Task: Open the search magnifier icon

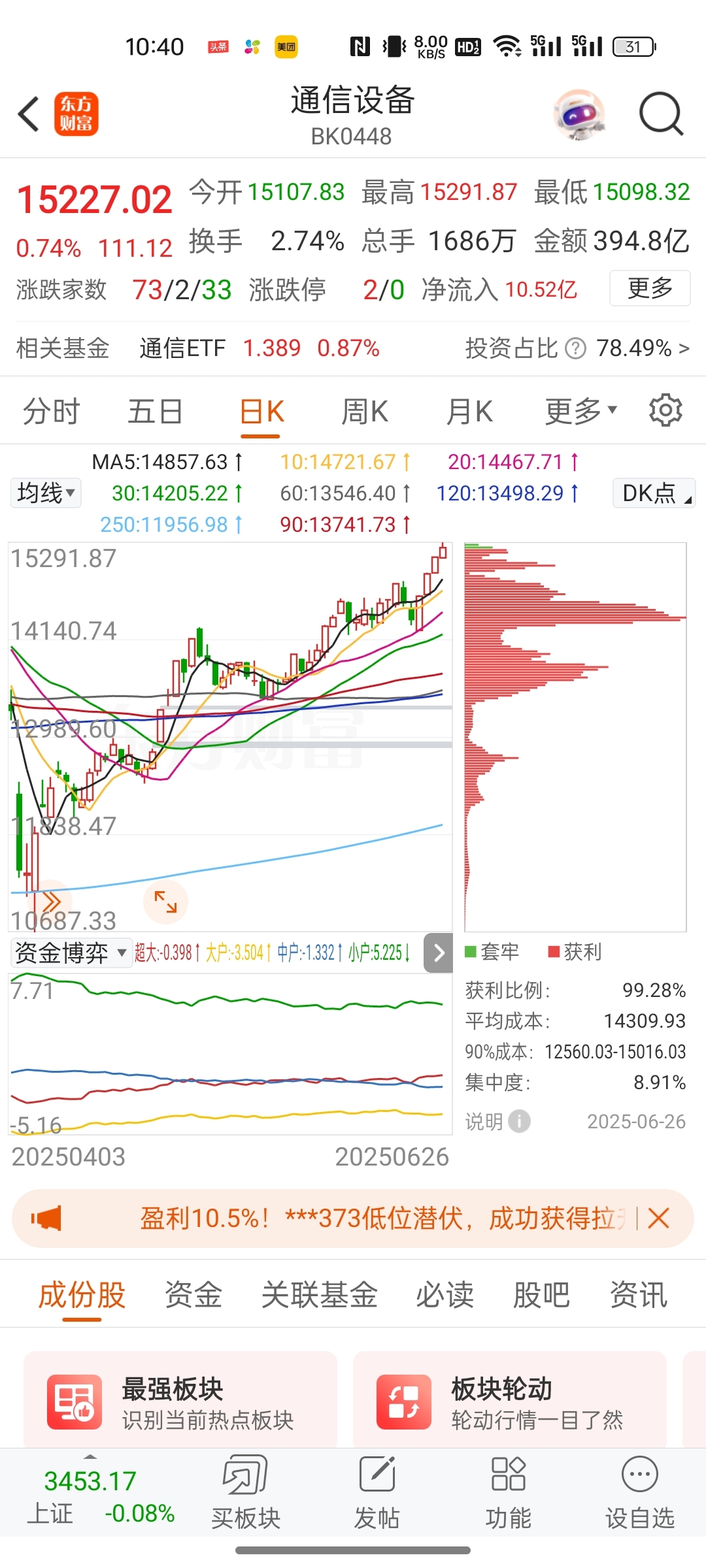Action: coord(660,114)
